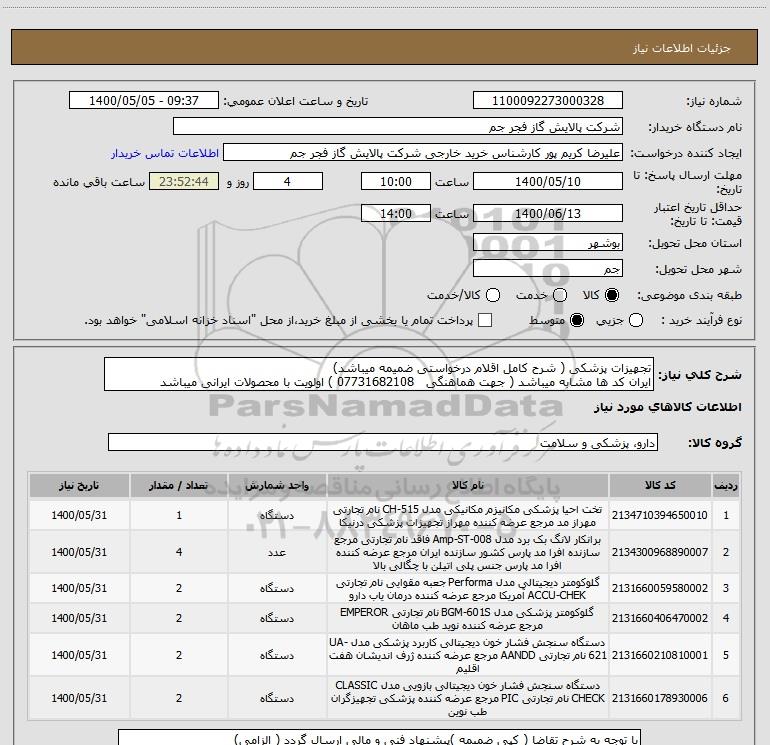Select the خدمت radio button
This screenshot has width=770, height=745.
[x=560, y=295]
